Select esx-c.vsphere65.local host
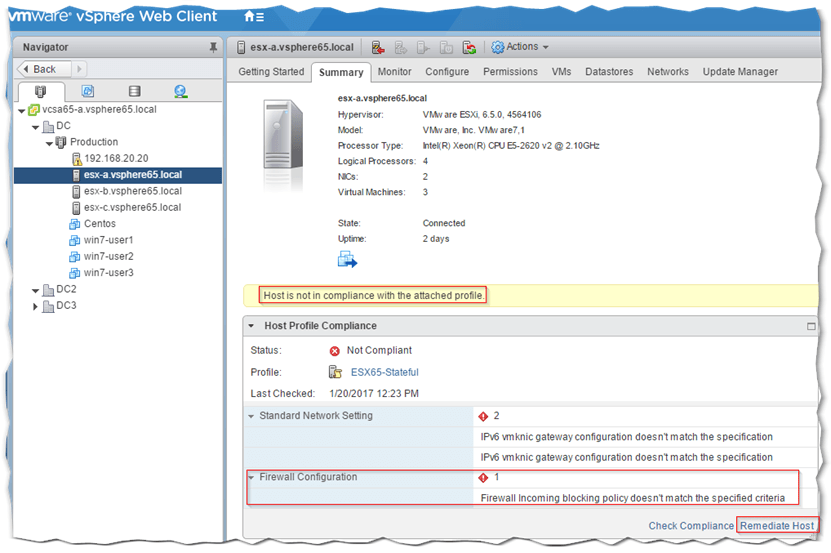The height and width of the screenshot is (553, 831). coord(132,207)
